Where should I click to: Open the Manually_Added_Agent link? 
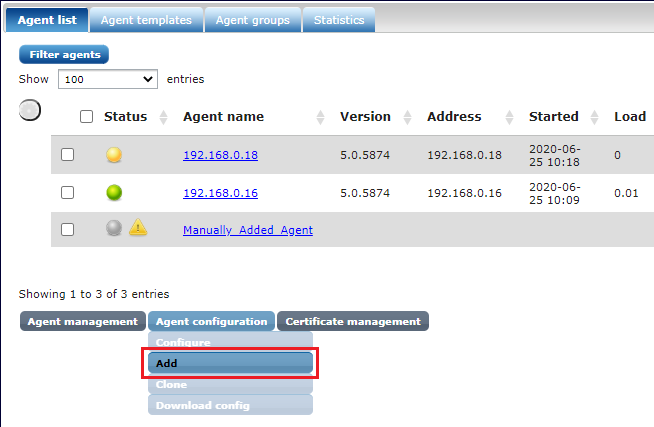coord(247,230)
